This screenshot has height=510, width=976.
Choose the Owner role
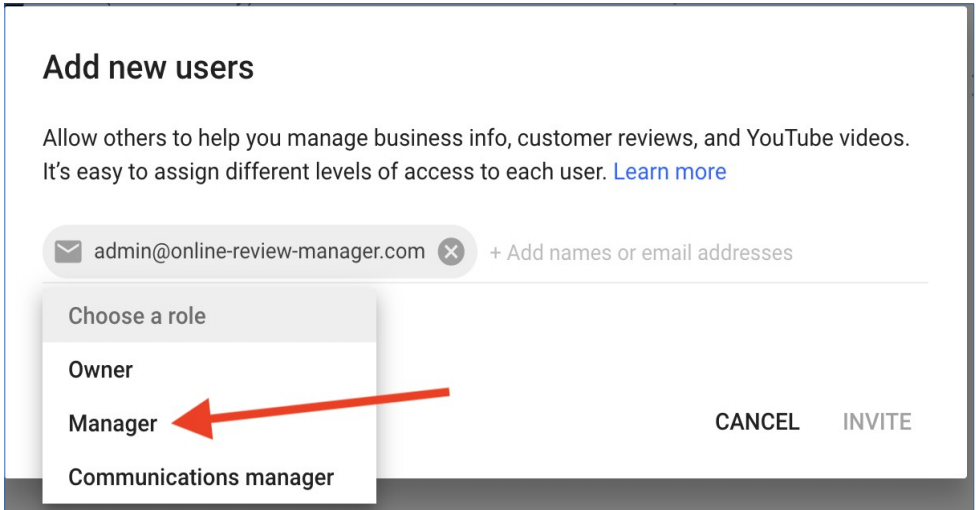coord(101,370)
